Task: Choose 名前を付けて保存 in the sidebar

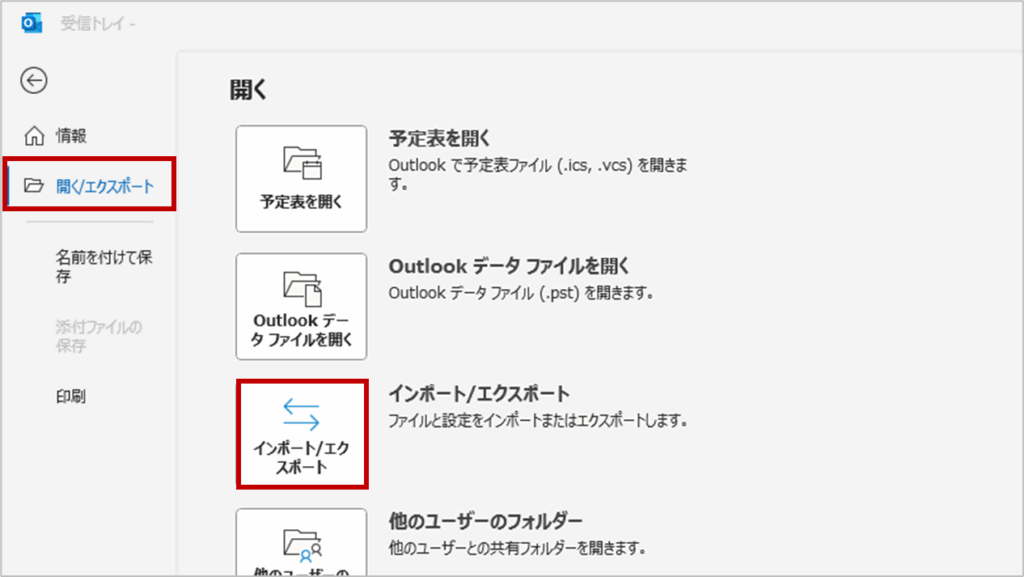Action: [103, 267]
